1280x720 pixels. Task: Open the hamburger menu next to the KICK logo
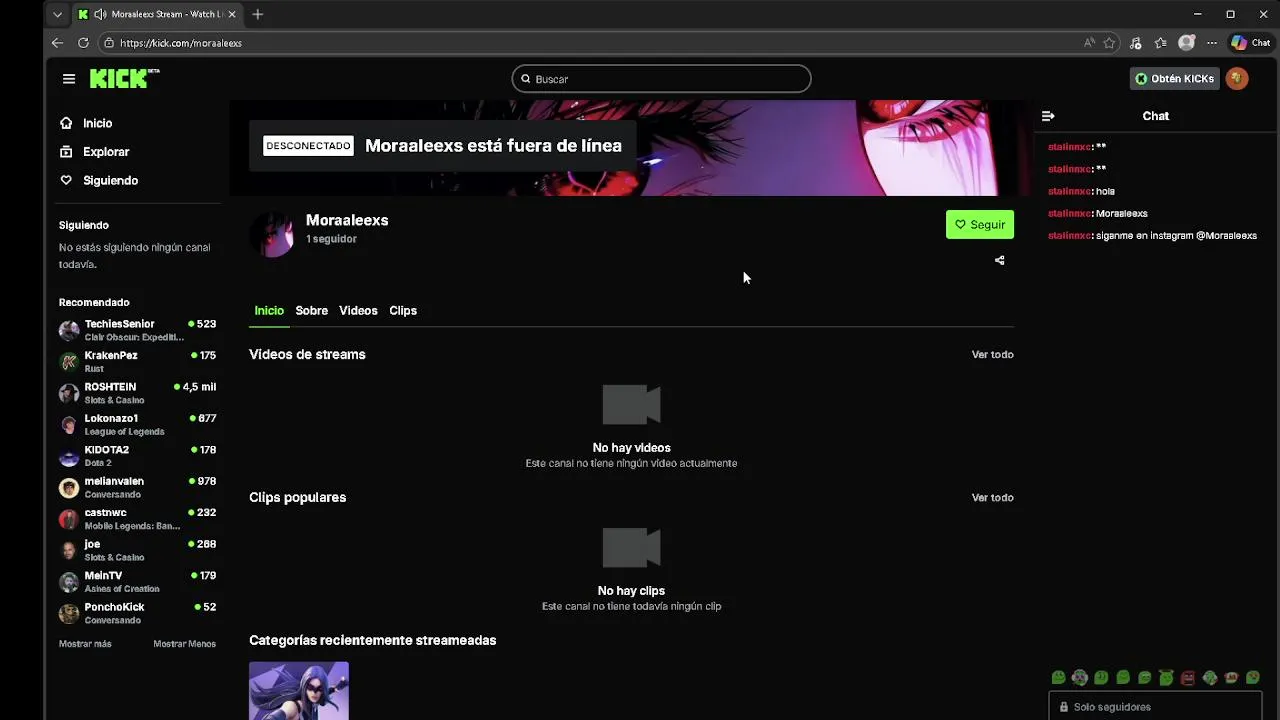coord(68,79)
